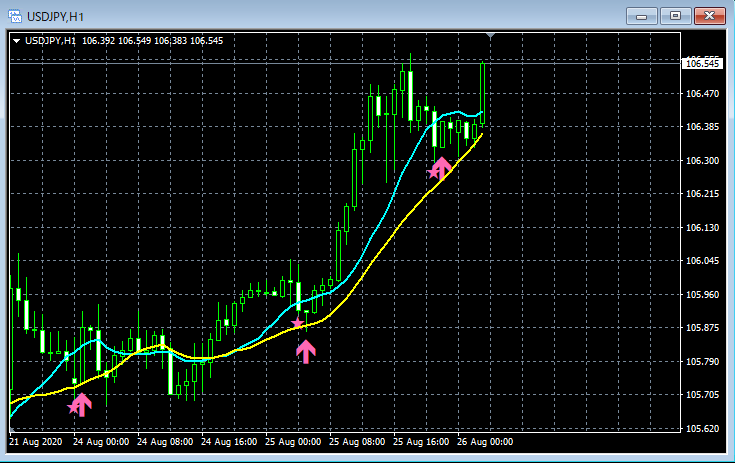Click the 106.130 price scale label
Image resolution: width=735 pixels, height=463 pixels.
[702, 227]
